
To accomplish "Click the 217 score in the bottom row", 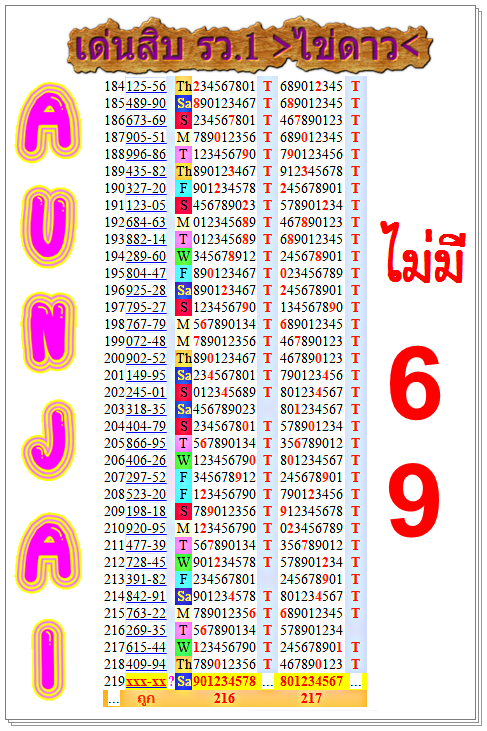I will point(311,698).
